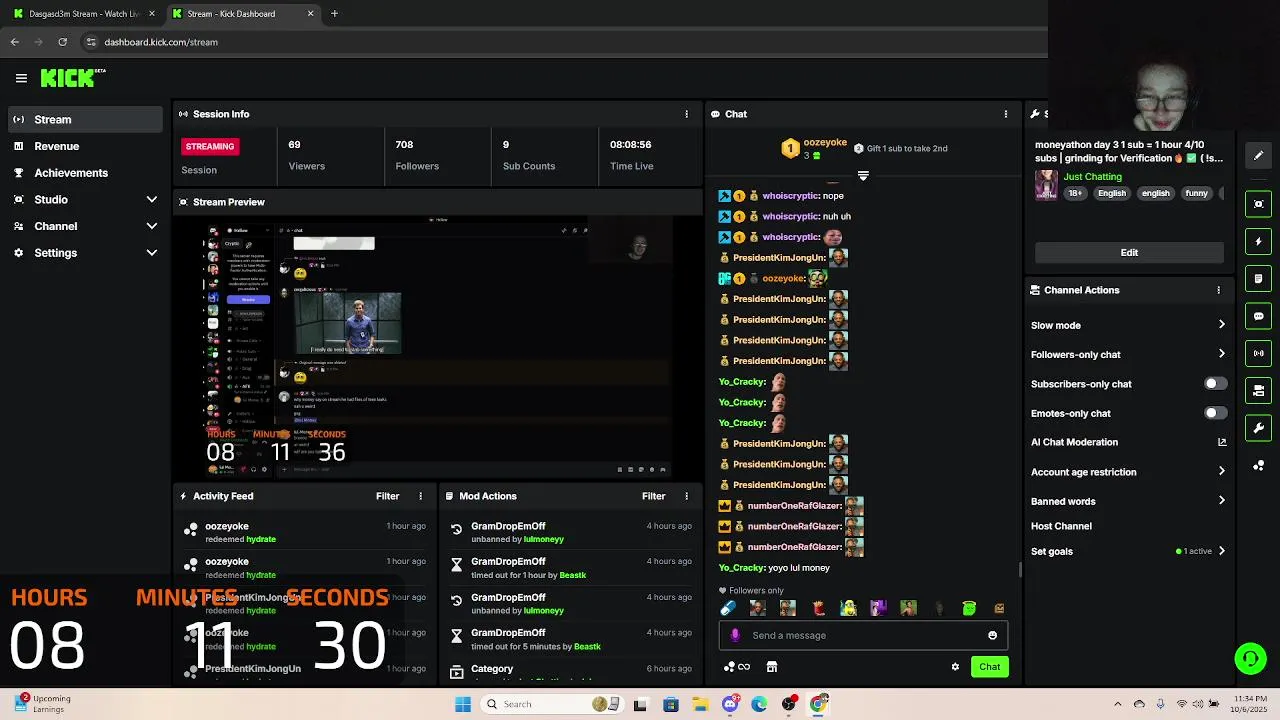Open Microsoft Edge from the taskbar
The height and width of the screenshot is (720, 1280).
(759, 704)
